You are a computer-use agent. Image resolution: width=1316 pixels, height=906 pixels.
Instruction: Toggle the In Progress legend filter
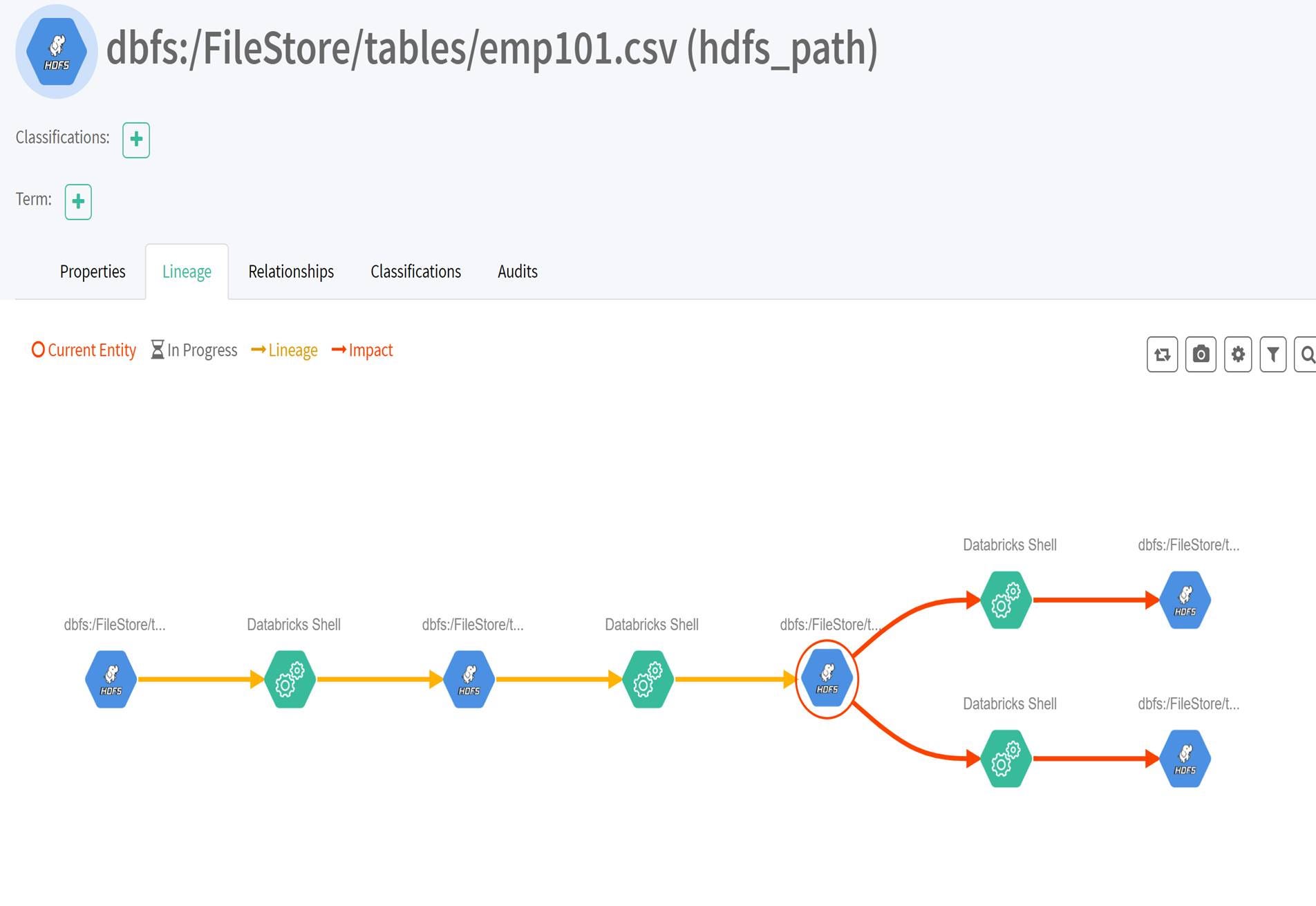(x=194, y=350)
